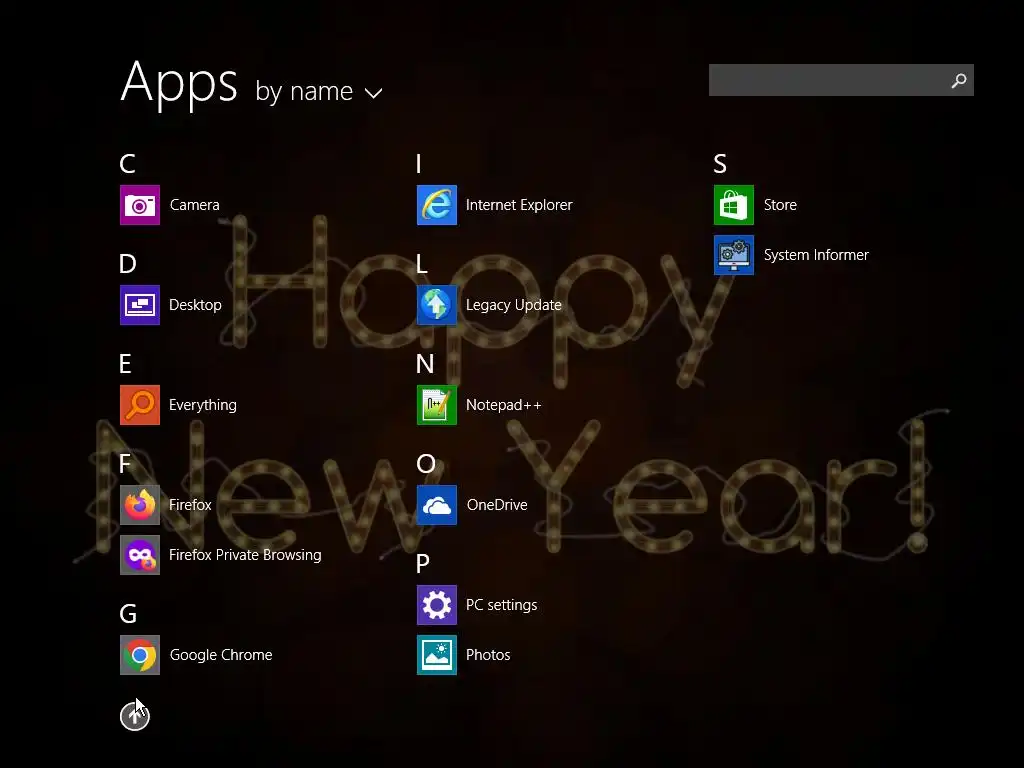Open the Store shopping bag icon
The height and width of the screenshot is (768, 1024).
(x=734, y=204)
